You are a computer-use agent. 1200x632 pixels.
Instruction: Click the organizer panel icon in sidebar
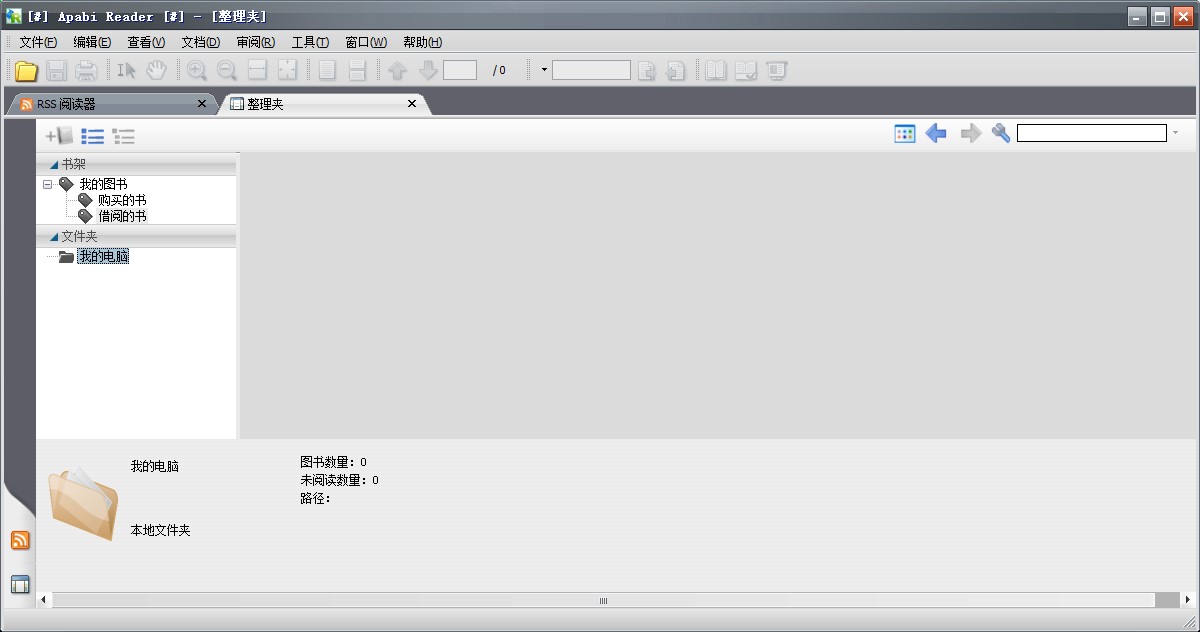pos(20,585)
